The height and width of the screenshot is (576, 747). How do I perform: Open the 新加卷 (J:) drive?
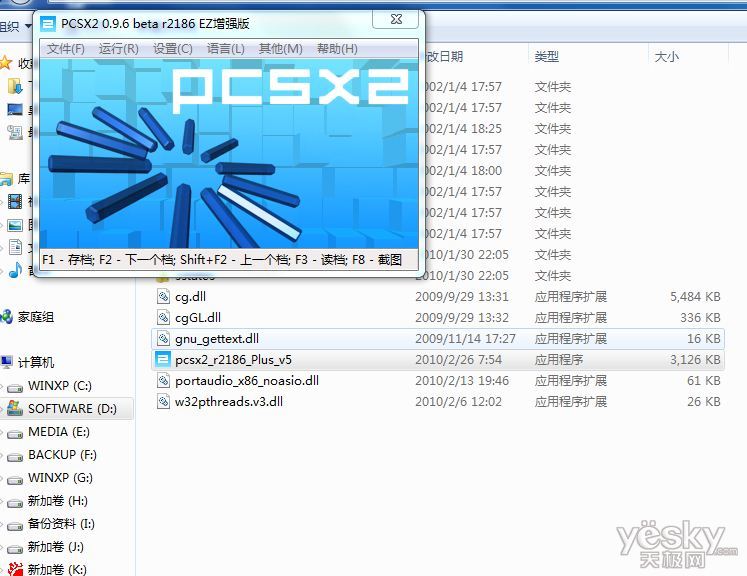(x=55, y=547)
